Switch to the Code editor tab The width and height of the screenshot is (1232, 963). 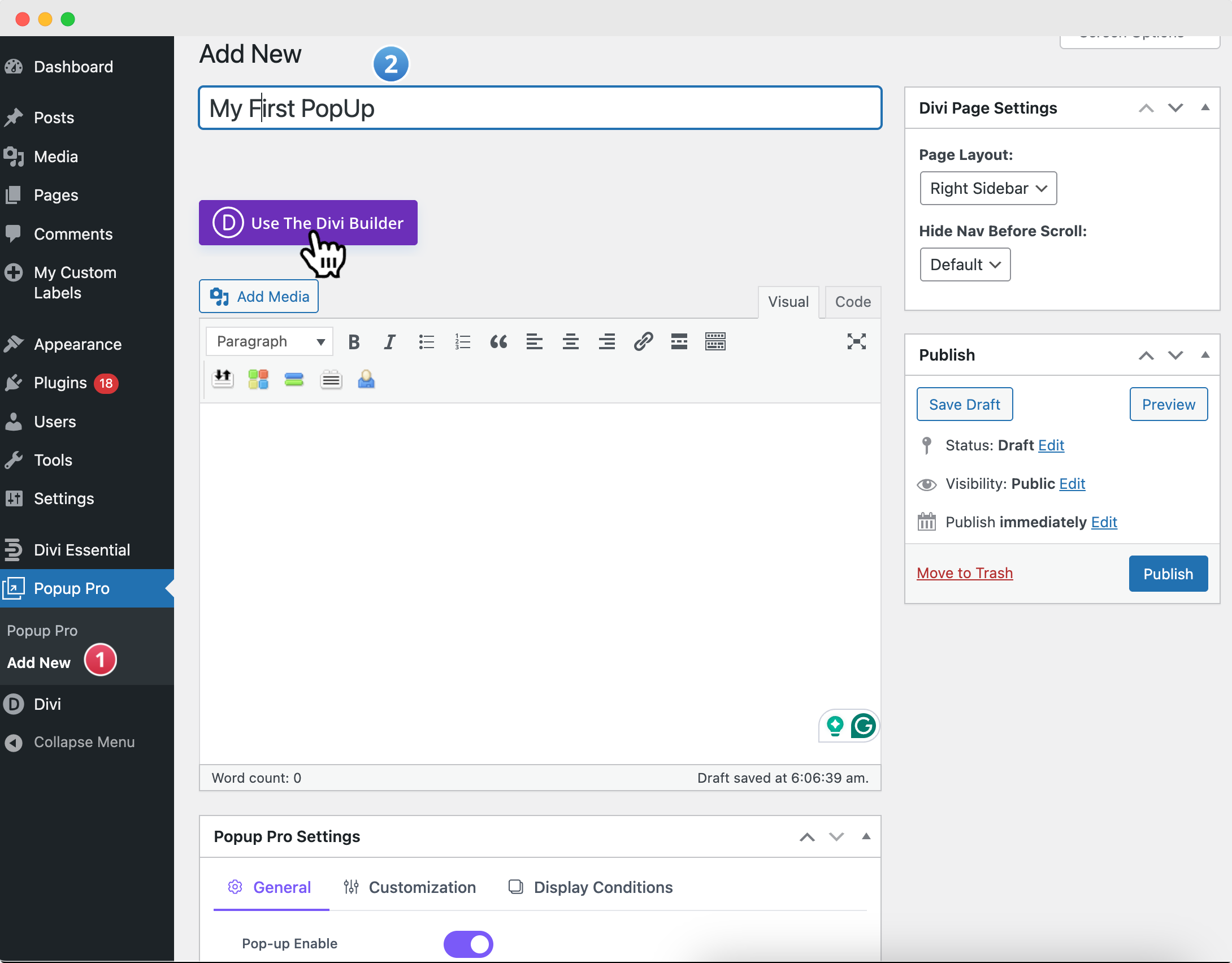click(853, 302)
